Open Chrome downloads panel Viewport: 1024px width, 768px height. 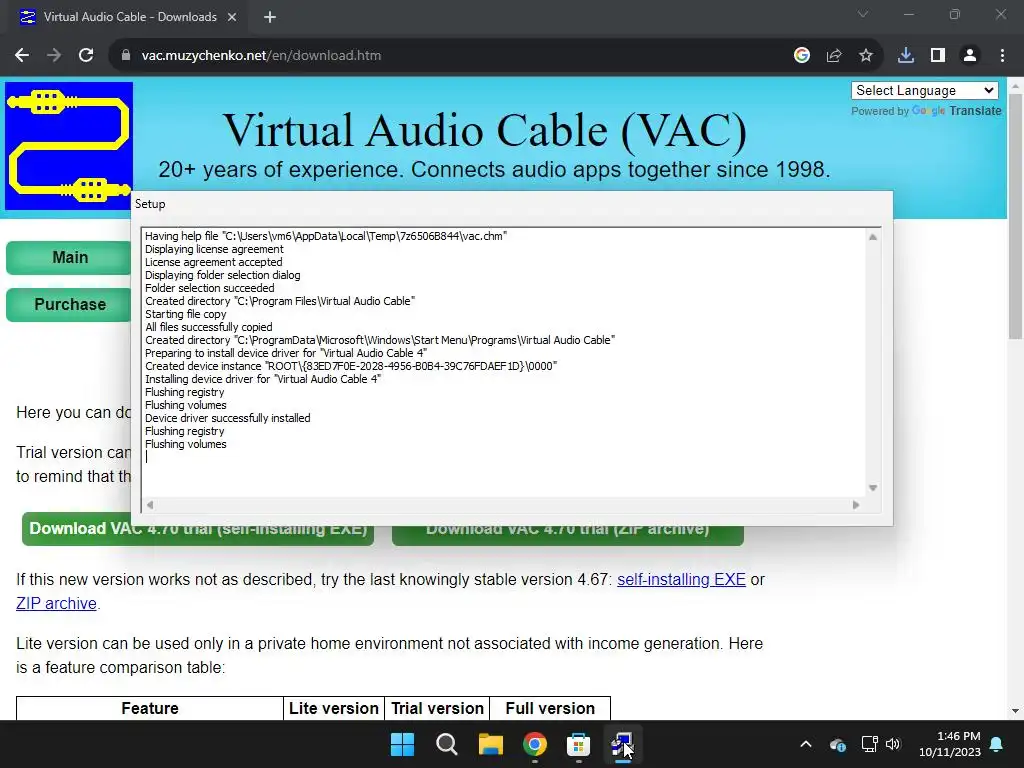pyautogui.click(x=906, y=56)
